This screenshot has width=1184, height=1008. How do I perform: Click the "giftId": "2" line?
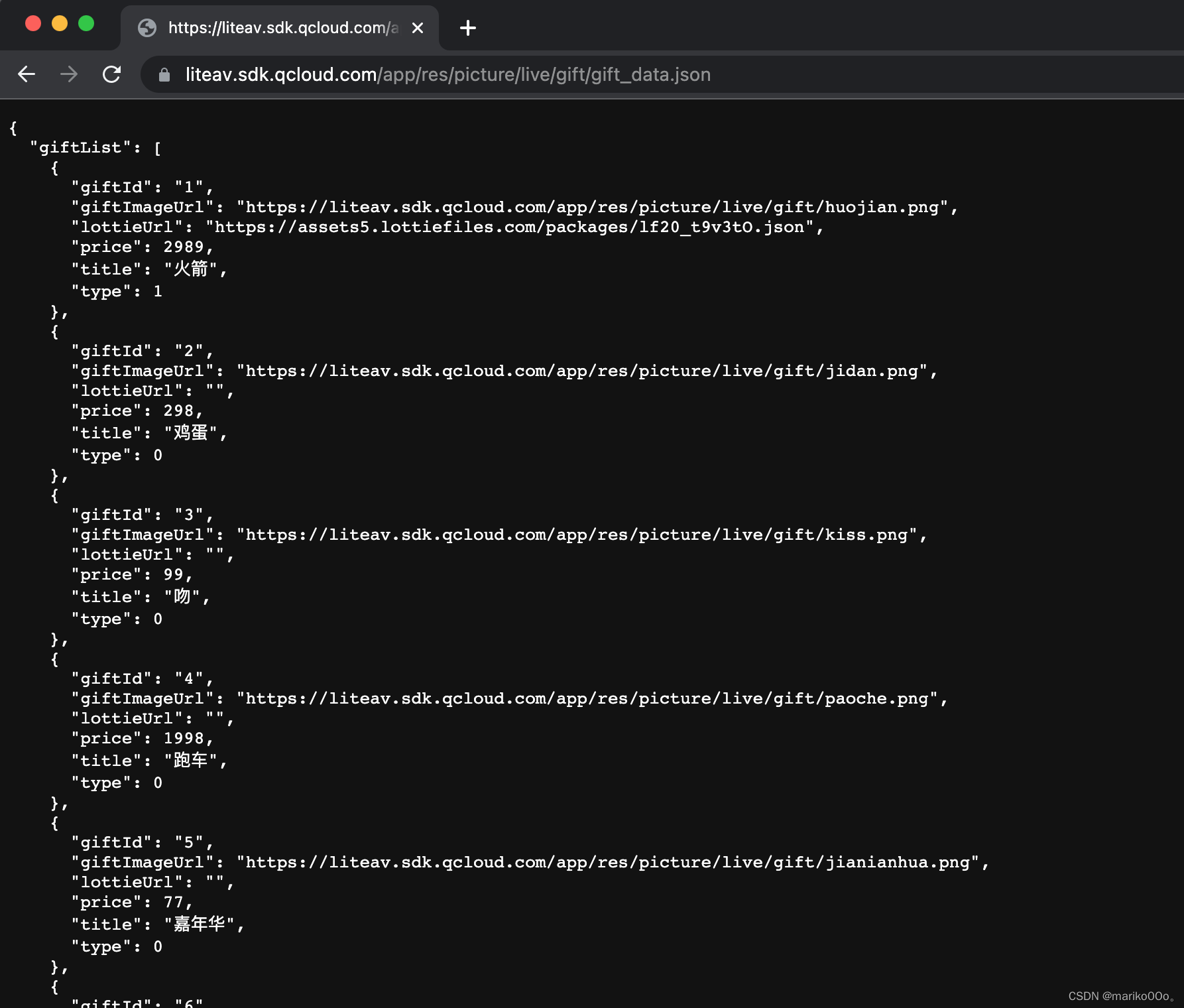click(143, 351)
